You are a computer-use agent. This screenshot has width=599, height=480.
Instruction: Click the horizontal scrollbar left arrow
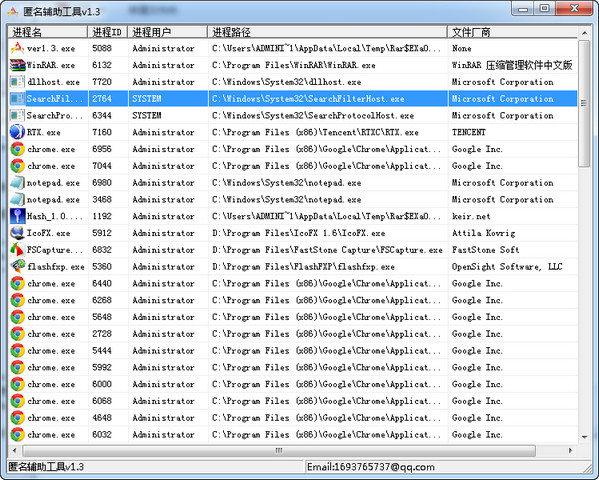pyautogui.click(x=15, y=450)
